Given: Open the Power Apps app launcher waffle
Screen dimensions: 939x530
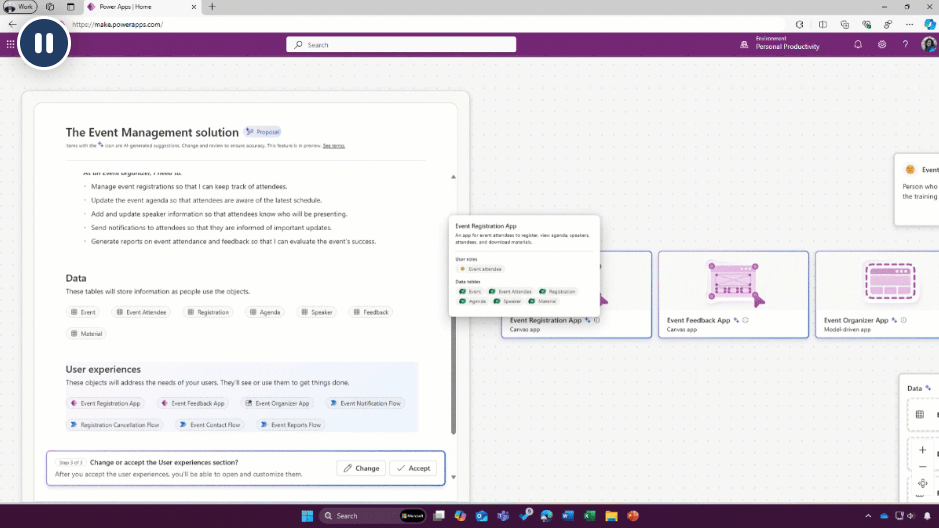Looking at the screenshot, I should tap(10, 44).
